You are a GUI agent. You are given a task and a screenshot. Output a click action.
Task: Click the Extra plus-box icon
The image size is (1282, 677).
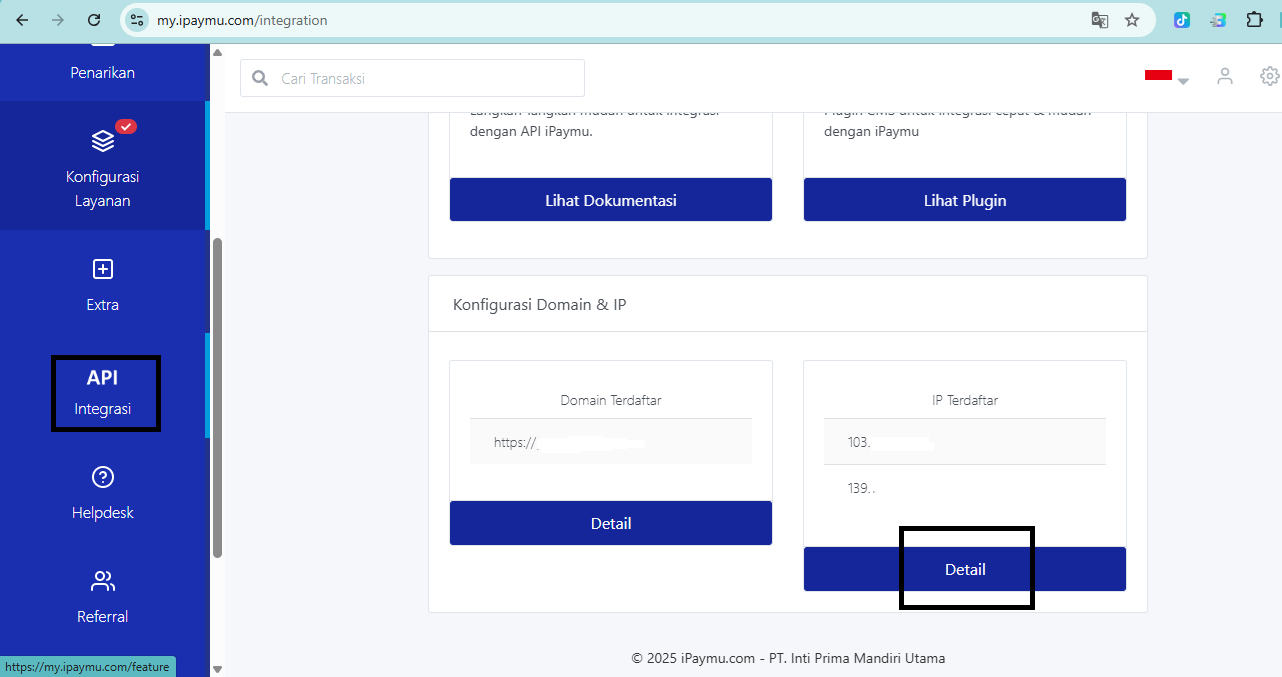pyautogui.click(x=102, y=269)
